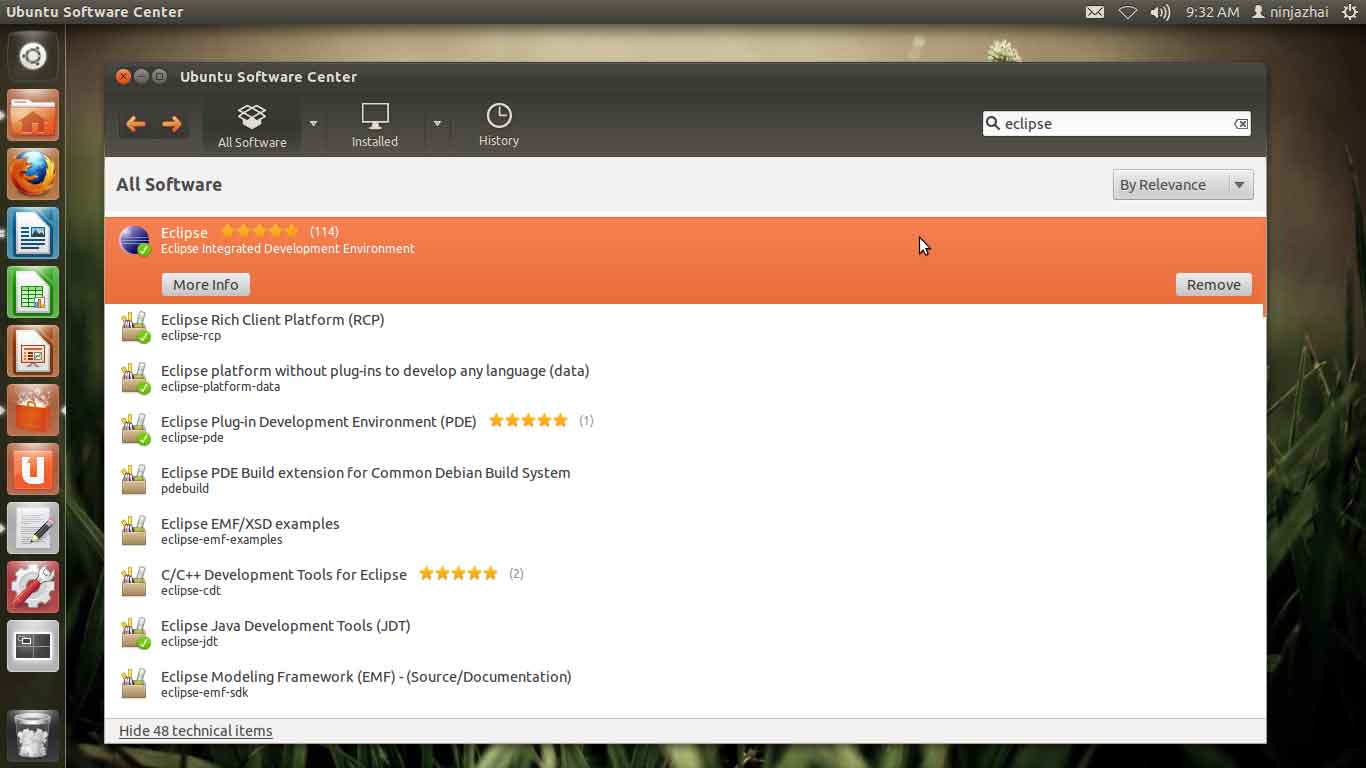
Task: Click the Eclipse IDE globe icon
Action: point(135,241)
